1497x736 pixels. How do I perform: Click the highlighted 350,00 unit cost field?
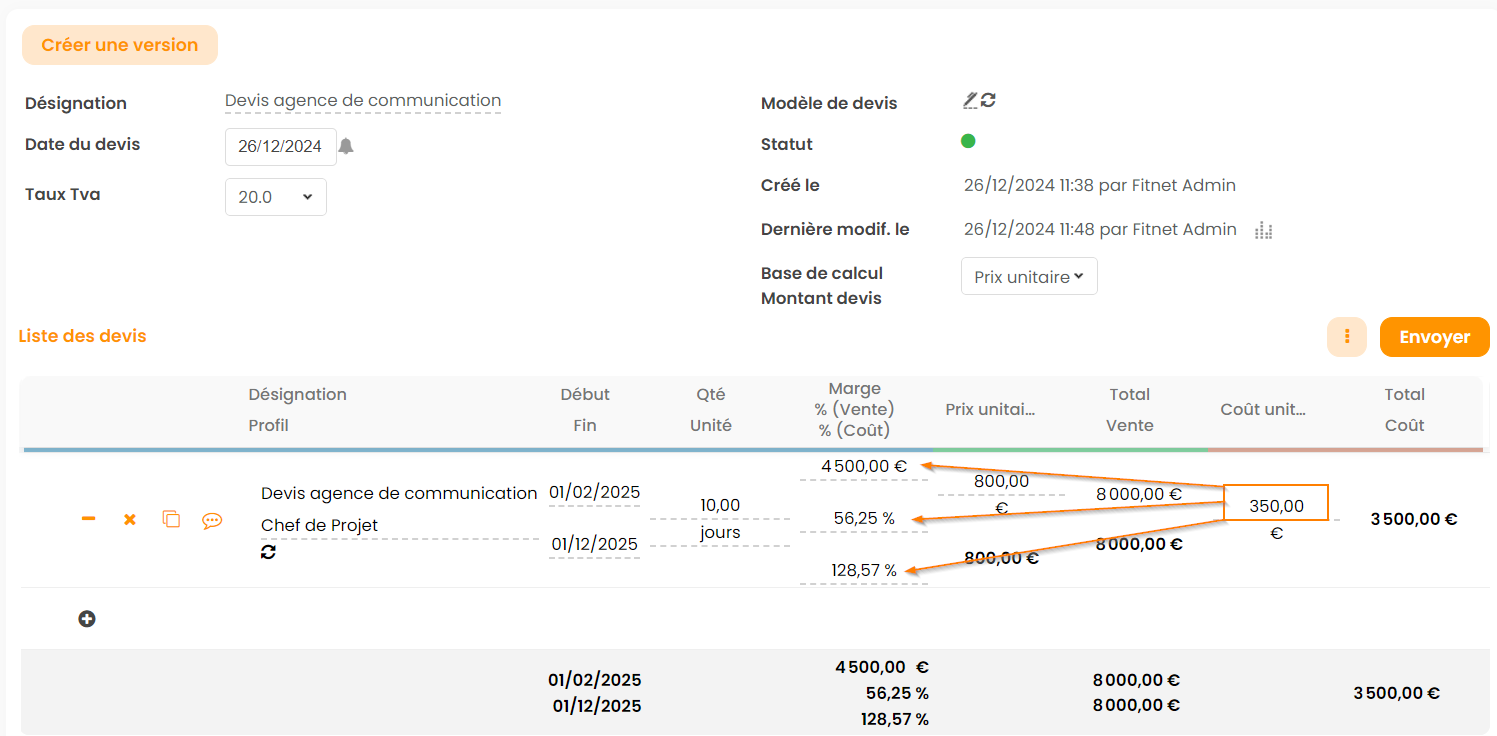pos(1276,506)
